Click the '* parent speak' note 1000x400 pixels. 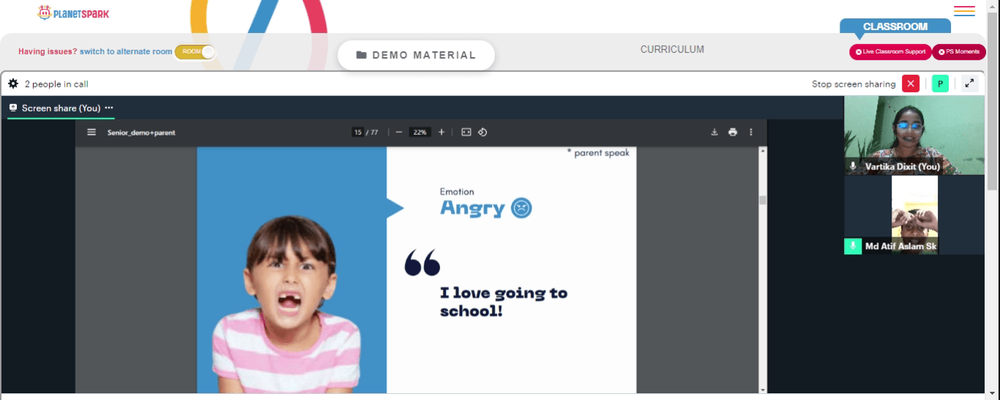(598, 153)
